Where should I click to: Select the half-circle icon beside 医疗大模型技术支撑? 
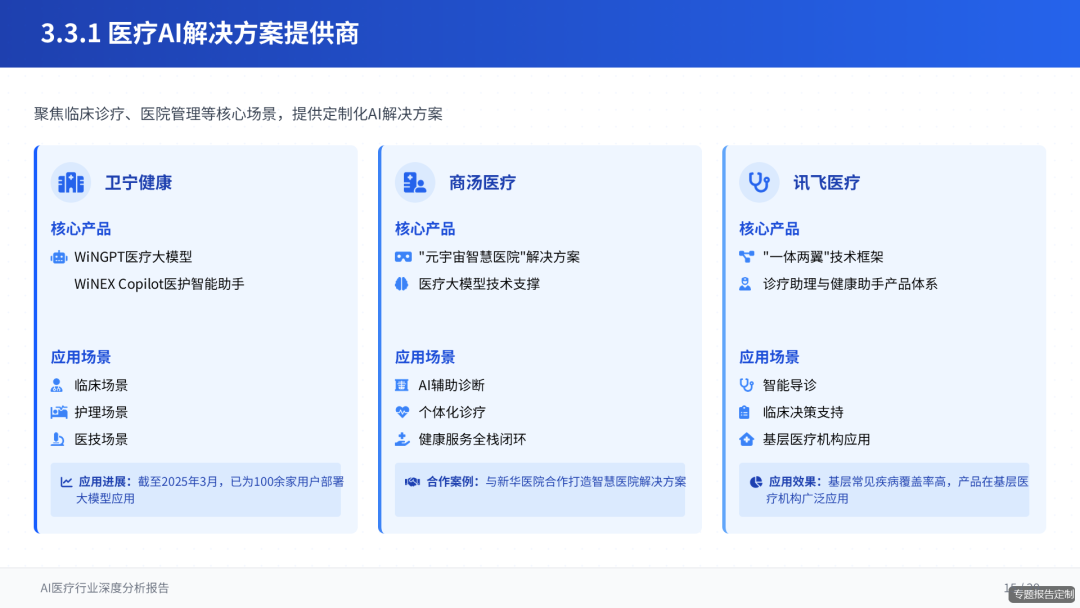point(402,283)
